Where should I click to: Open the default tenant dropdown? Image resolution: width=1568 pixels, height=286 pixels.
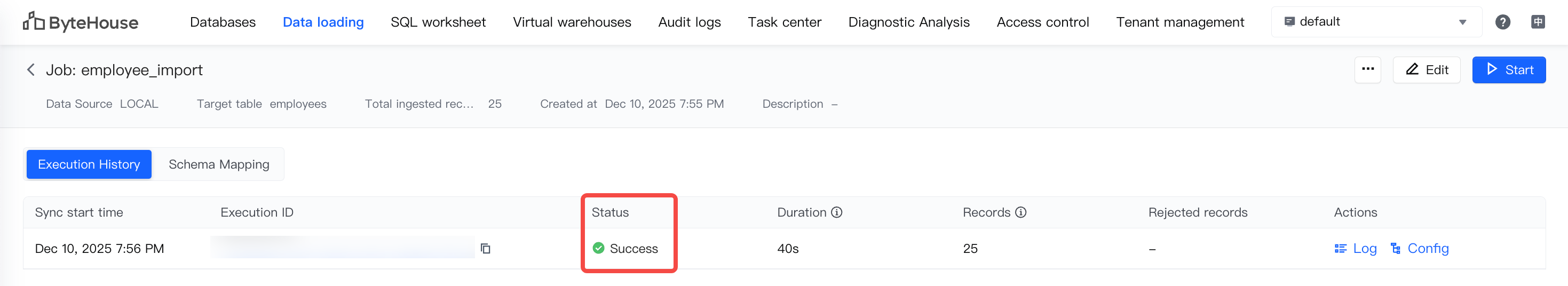(1376, 22)
